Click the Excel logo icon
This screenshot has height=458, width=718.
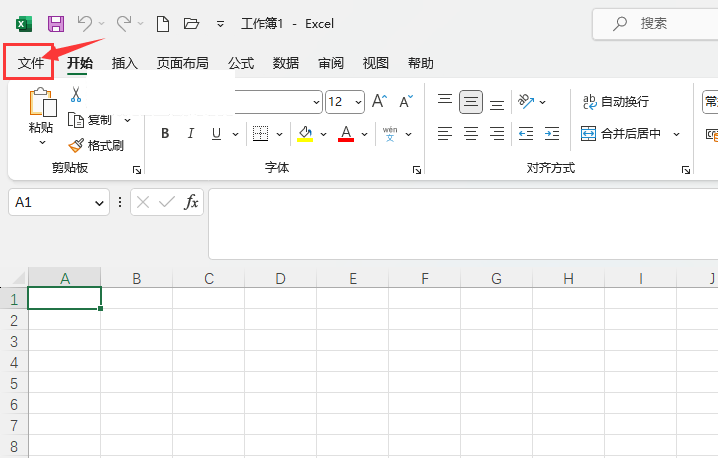click(24, 23)
